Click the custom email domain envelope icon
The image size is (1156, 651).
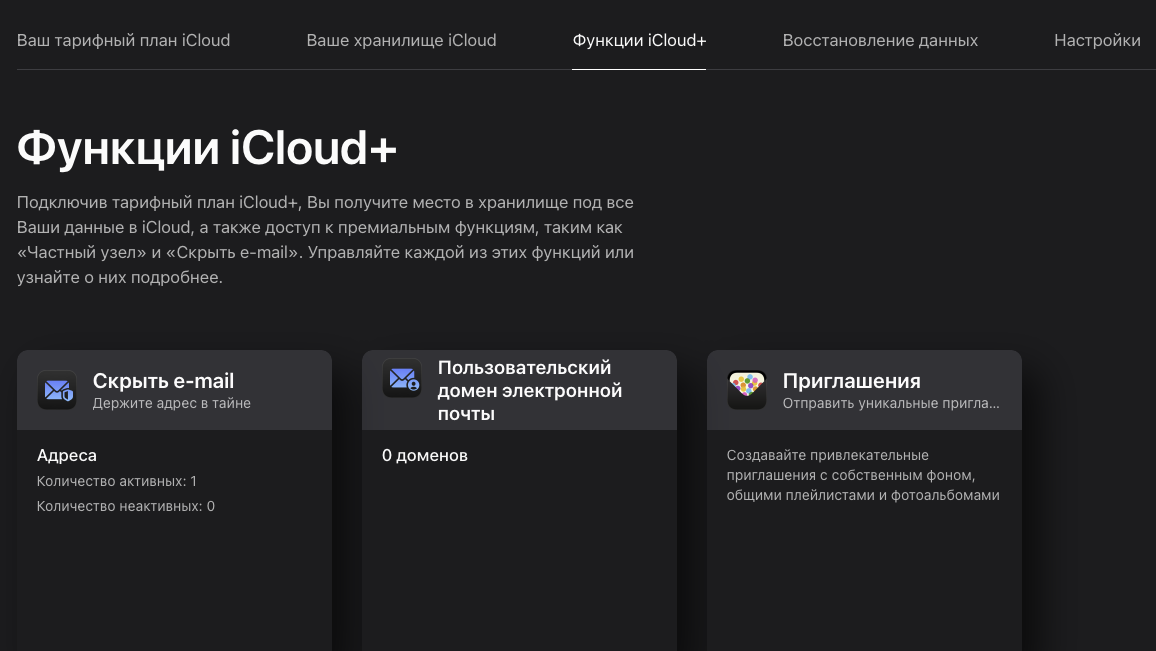tap(402, 378)
